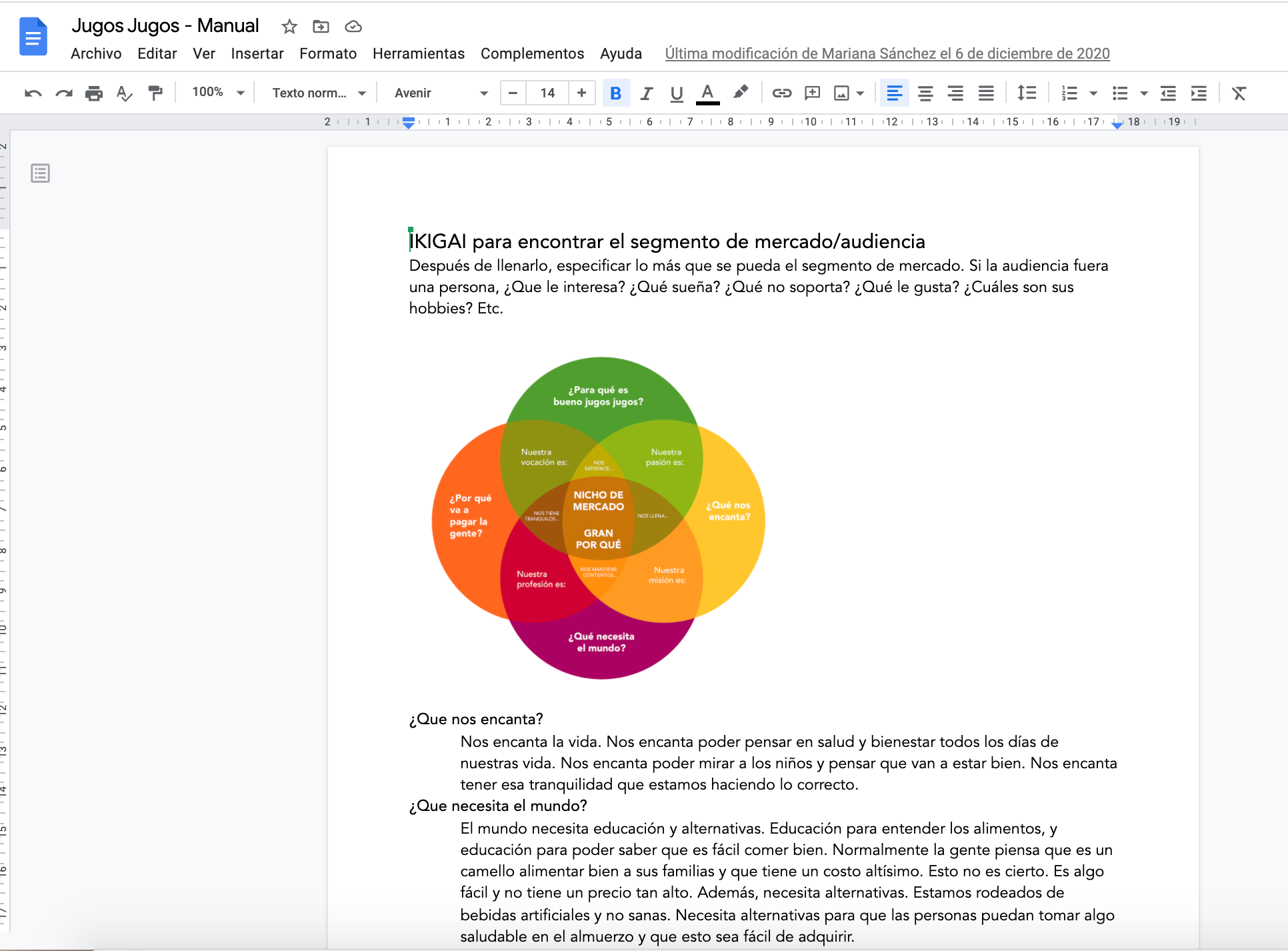Image resolution: width=1288 pixels, height=951 pixels.
Task: Open the highlight color picker
Action: [x=740, y=93]
